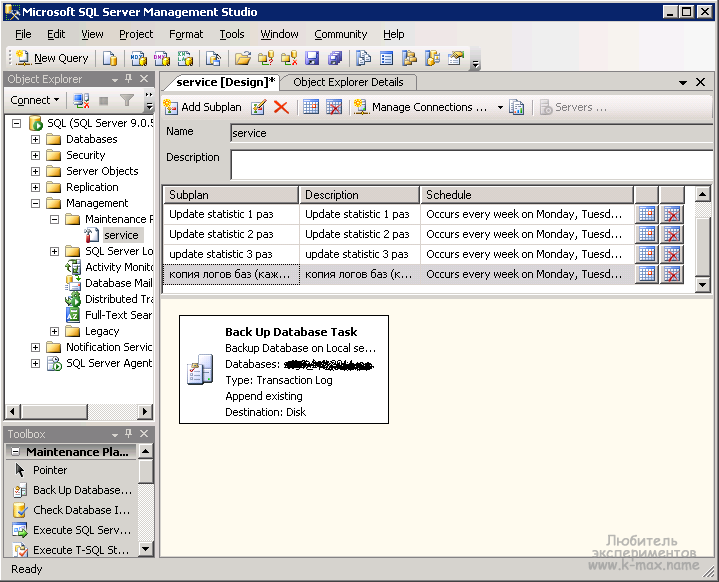Click the subplan schedule calendar toolbar icon
The width and height of the screenshot is (719, 582).
click(311, 107)
